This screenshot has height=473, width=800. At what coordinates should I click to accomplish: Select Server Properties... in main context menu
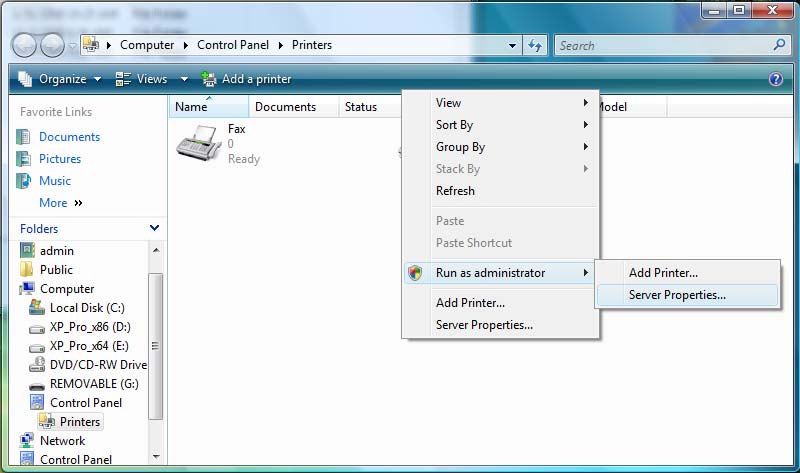coord(501,325)
